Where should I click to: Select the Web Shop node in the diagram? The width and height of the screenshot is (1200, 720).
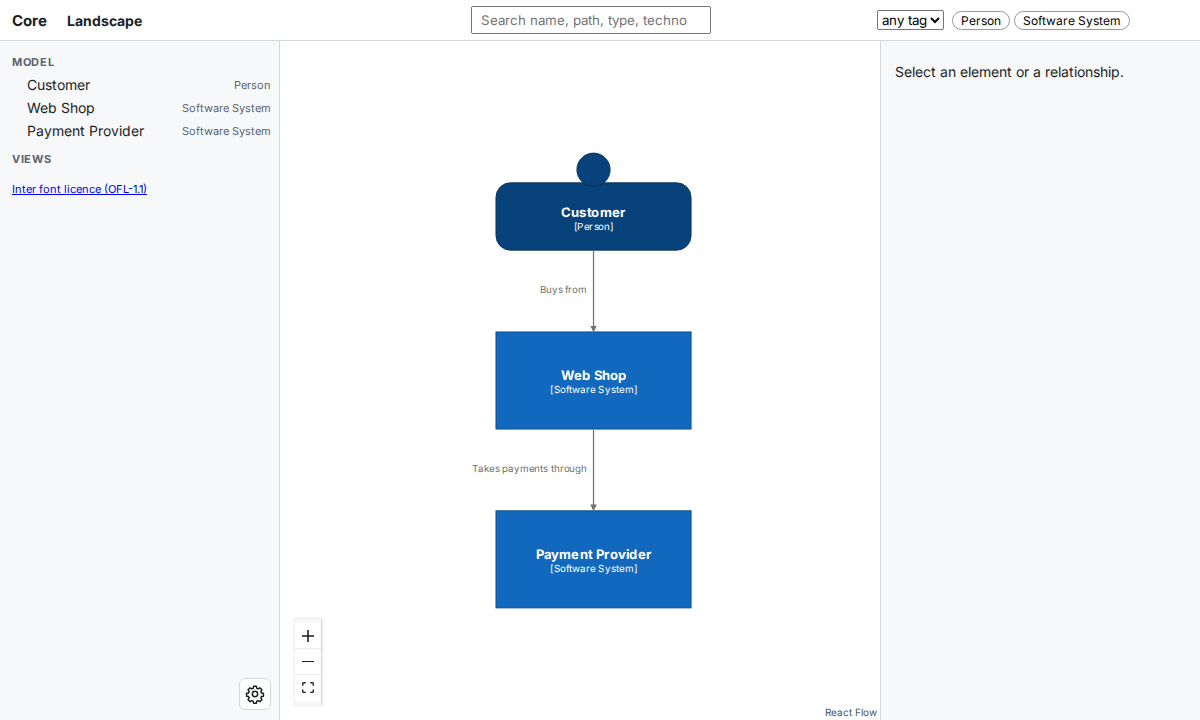pyautogui.click(x=593, y=380)
